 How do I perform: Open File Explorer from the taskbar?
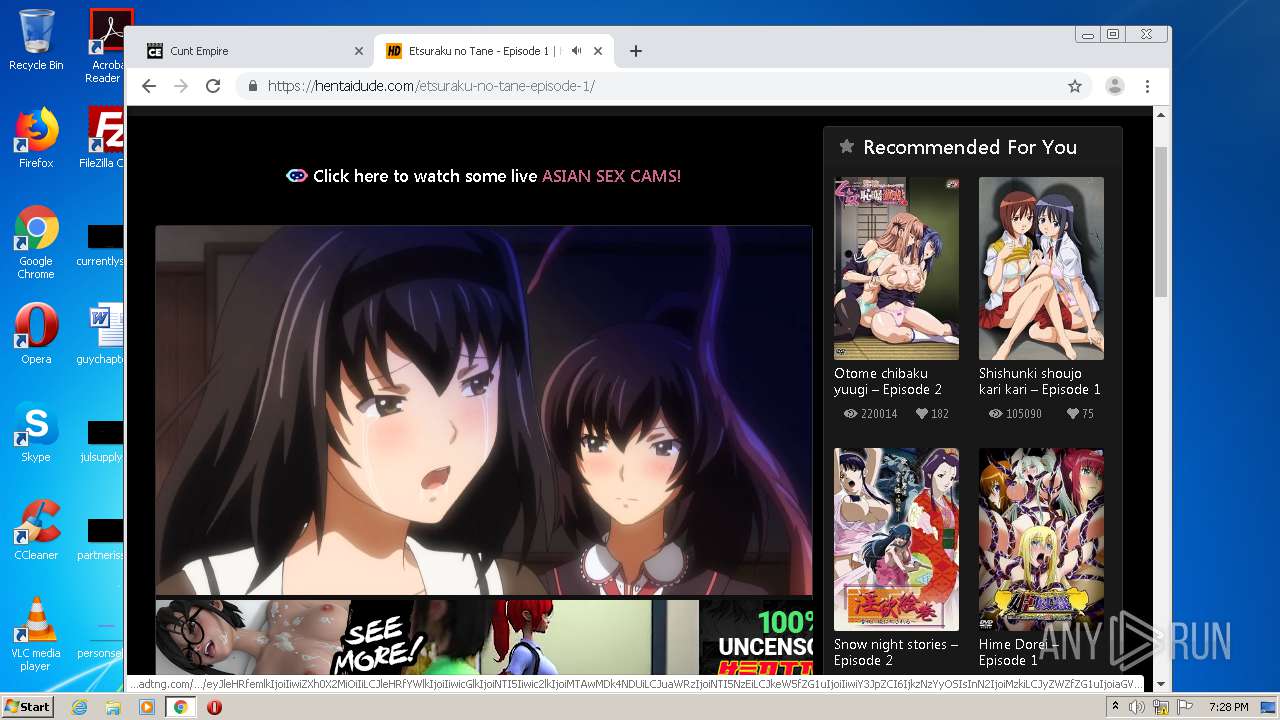pos(113,707)
